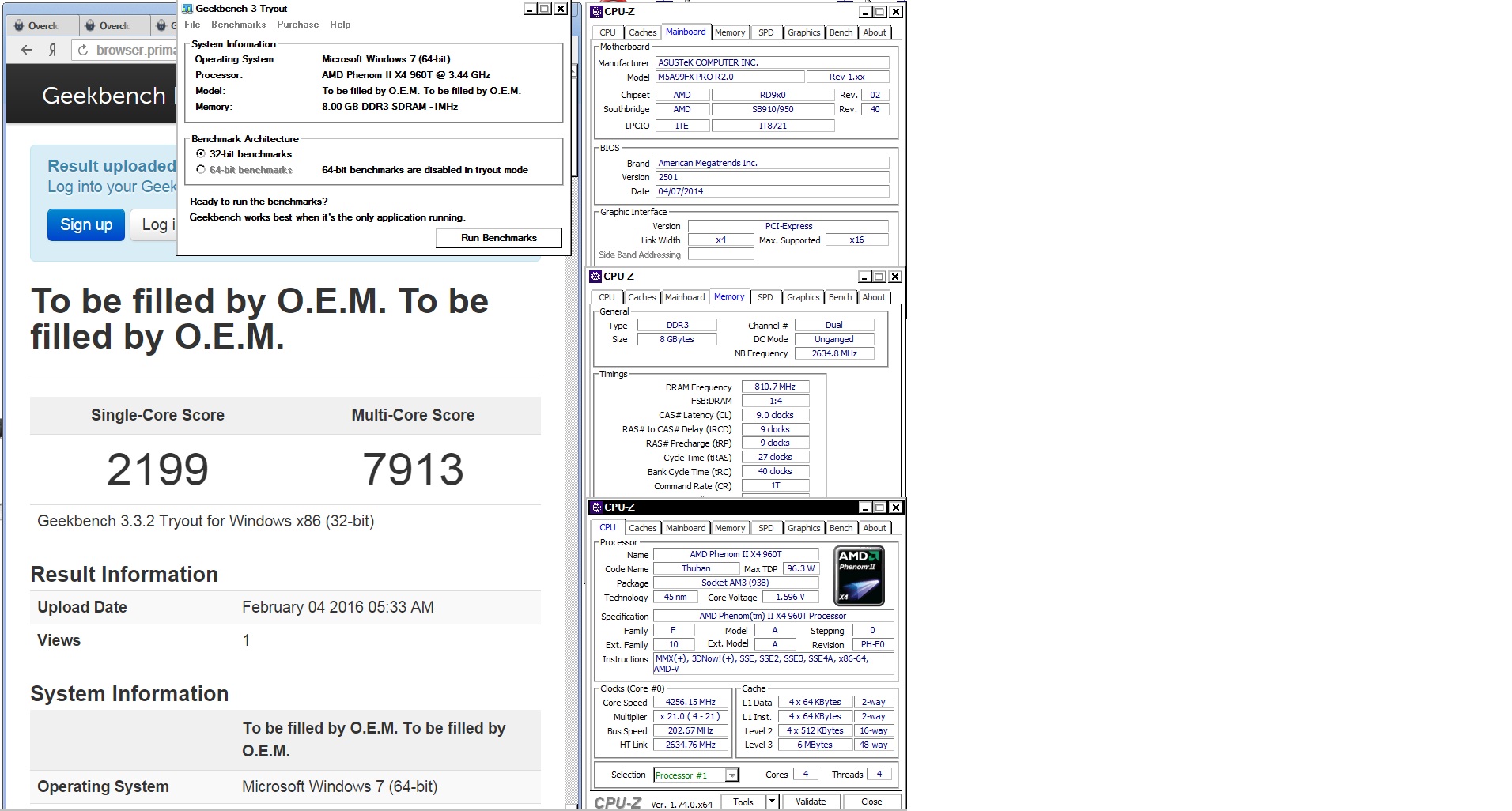The image size is (1512, 811).
Task: Open the arrow next to the Tools button
Action: pyautogui.click(x=772, y=802)
